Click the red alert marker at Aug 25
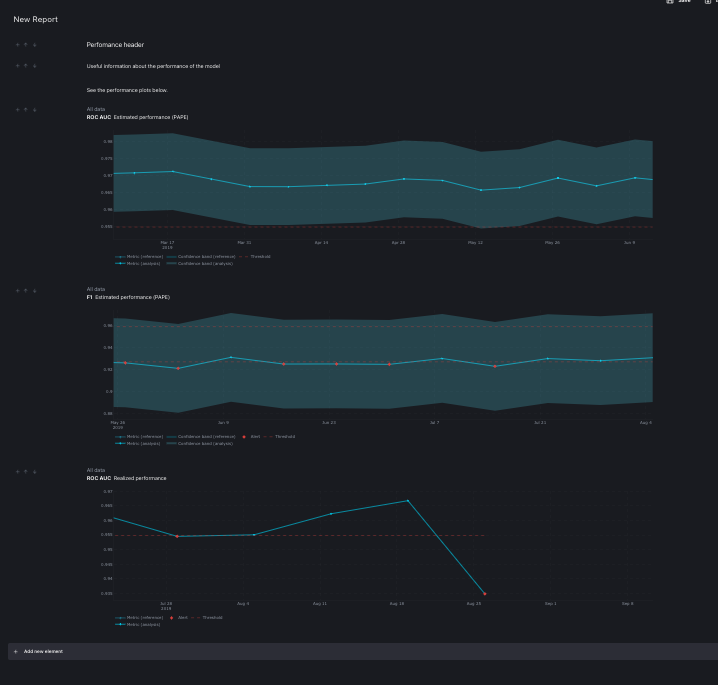The height and width of the screenshot is (685, 718). (x=485, y=594)
